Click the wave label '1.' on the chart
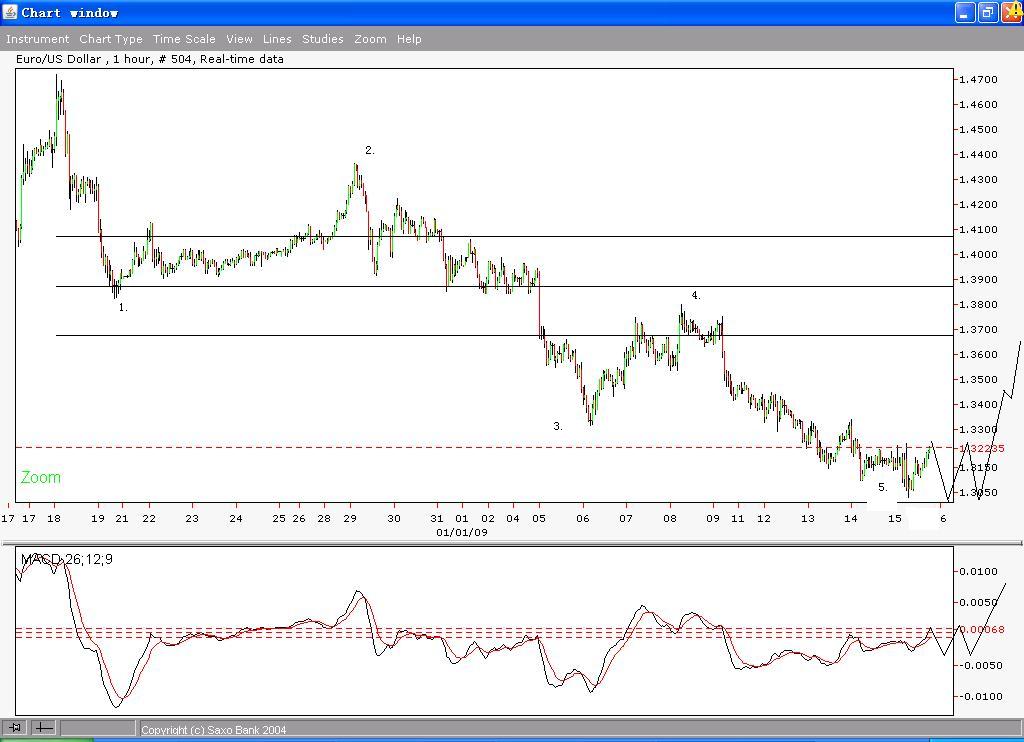The image size is (1024, 742). 123,307
